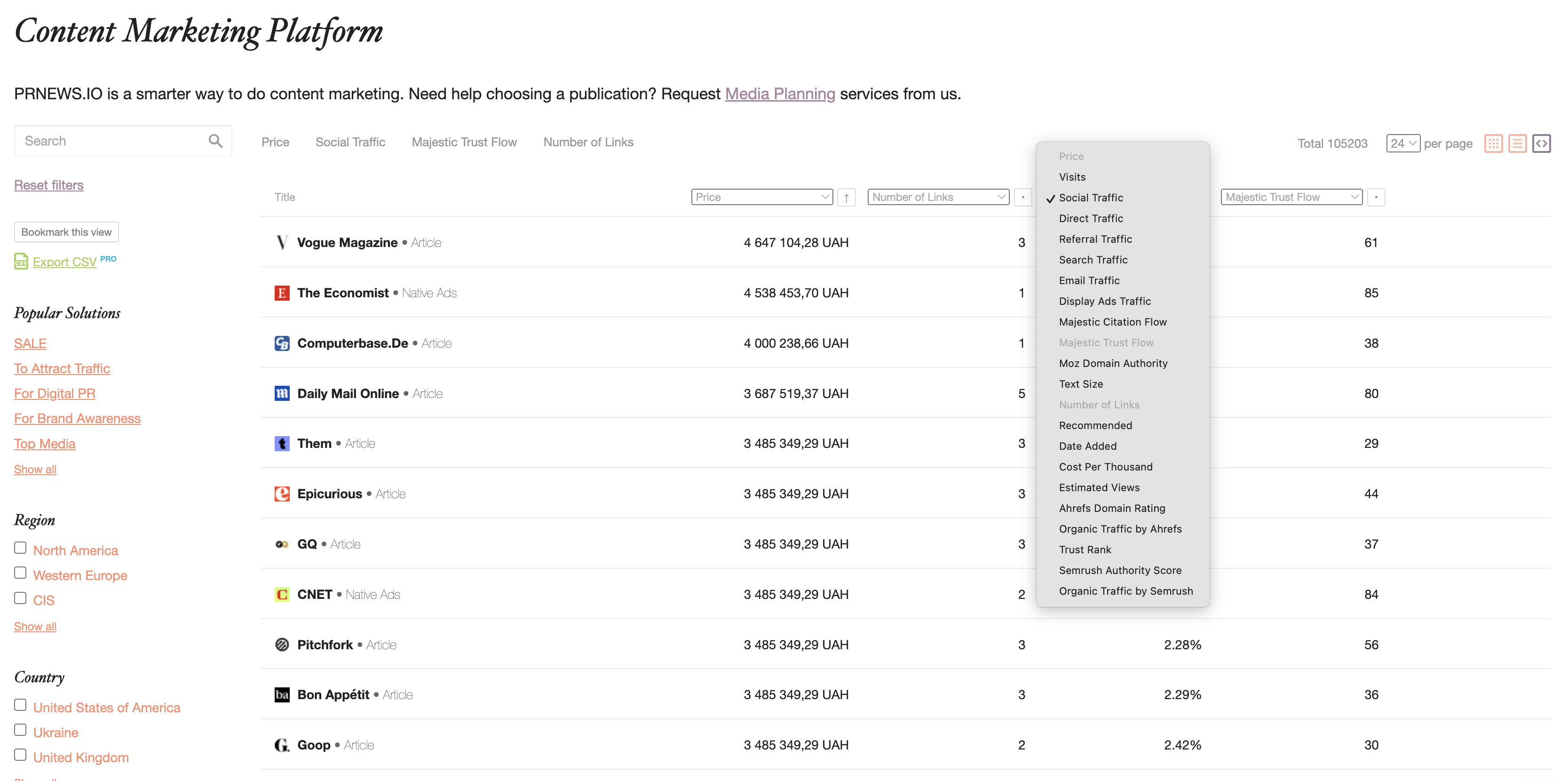
Task: Choose Date Added option
Action: tap(1123, 446)
